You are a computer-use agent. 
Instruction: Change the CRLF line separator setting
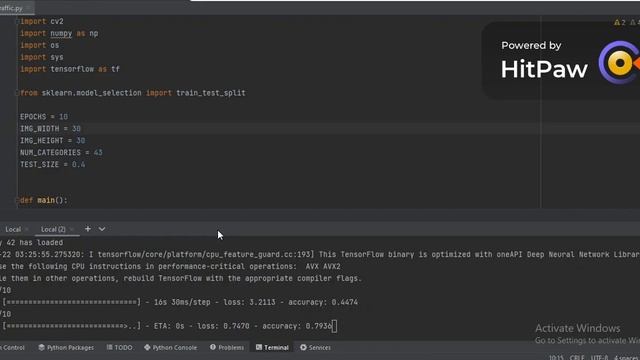577,358
